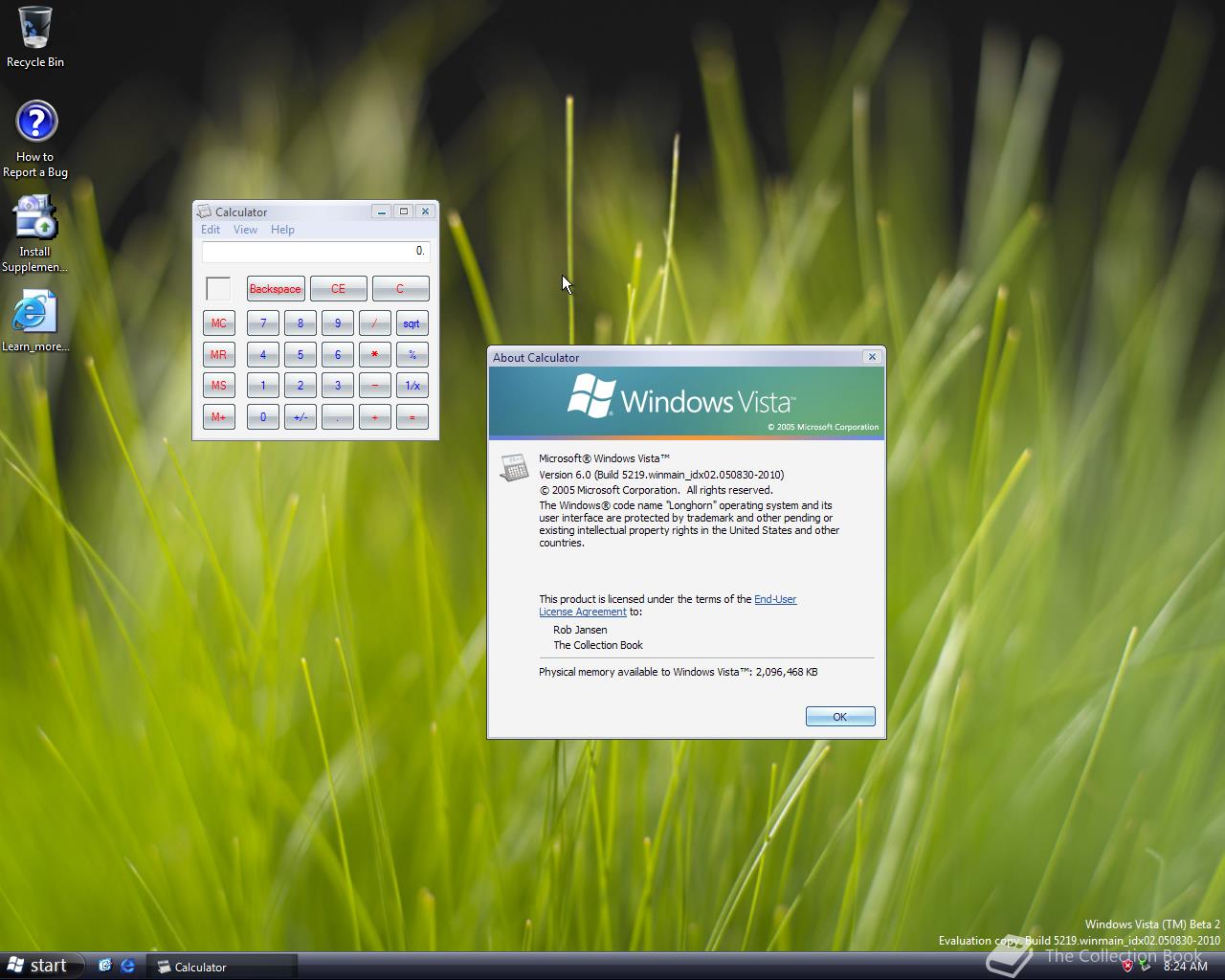Click the calculator Backspace button
The height and width of the screenshot is (980, 1225).
276,289
